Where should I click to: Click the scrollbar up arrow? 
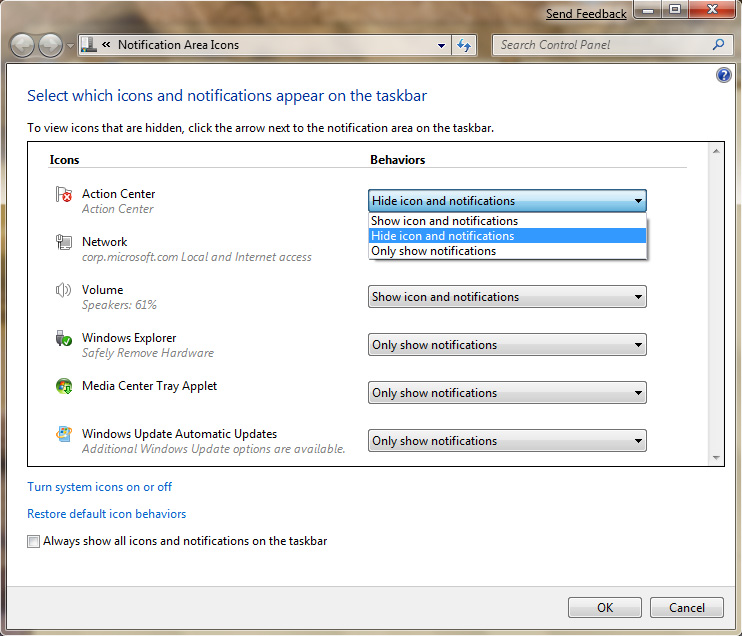tap(716, 151)
